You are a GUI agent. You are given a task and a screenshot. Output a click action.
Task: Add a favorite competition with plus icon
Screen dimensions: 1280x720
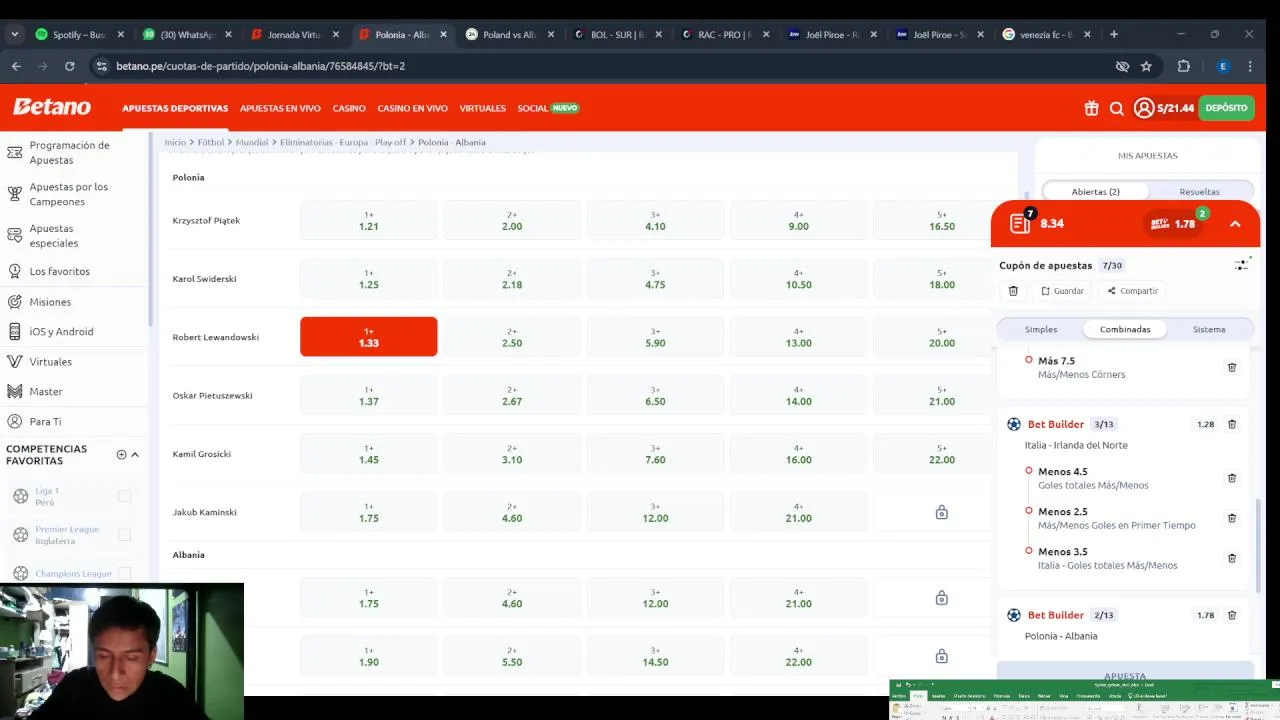point(121,454)
